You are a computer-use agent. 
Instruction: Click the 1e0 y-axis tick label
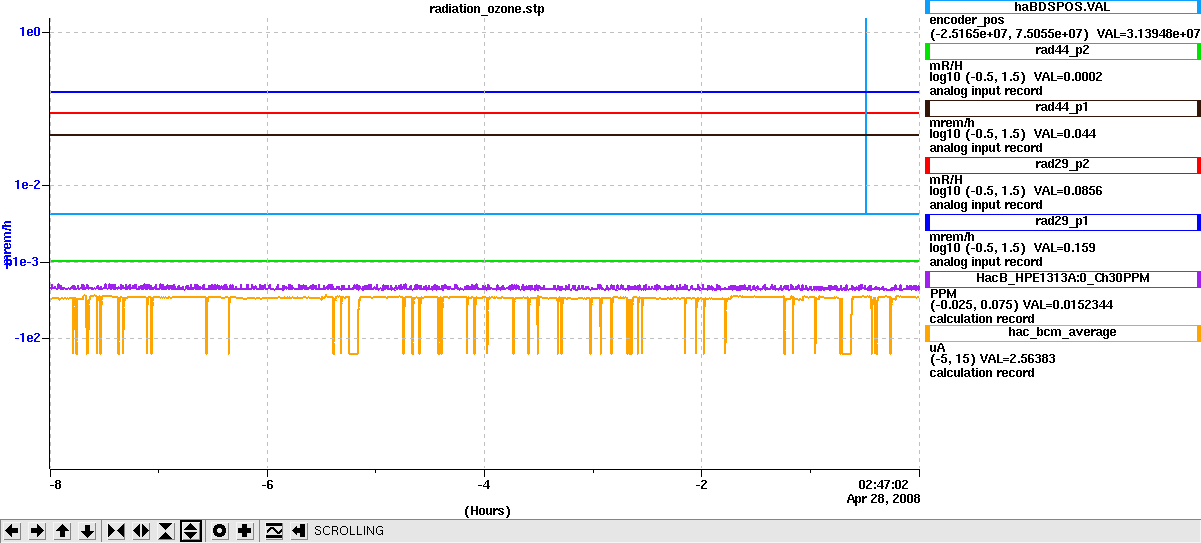[30, 32]
